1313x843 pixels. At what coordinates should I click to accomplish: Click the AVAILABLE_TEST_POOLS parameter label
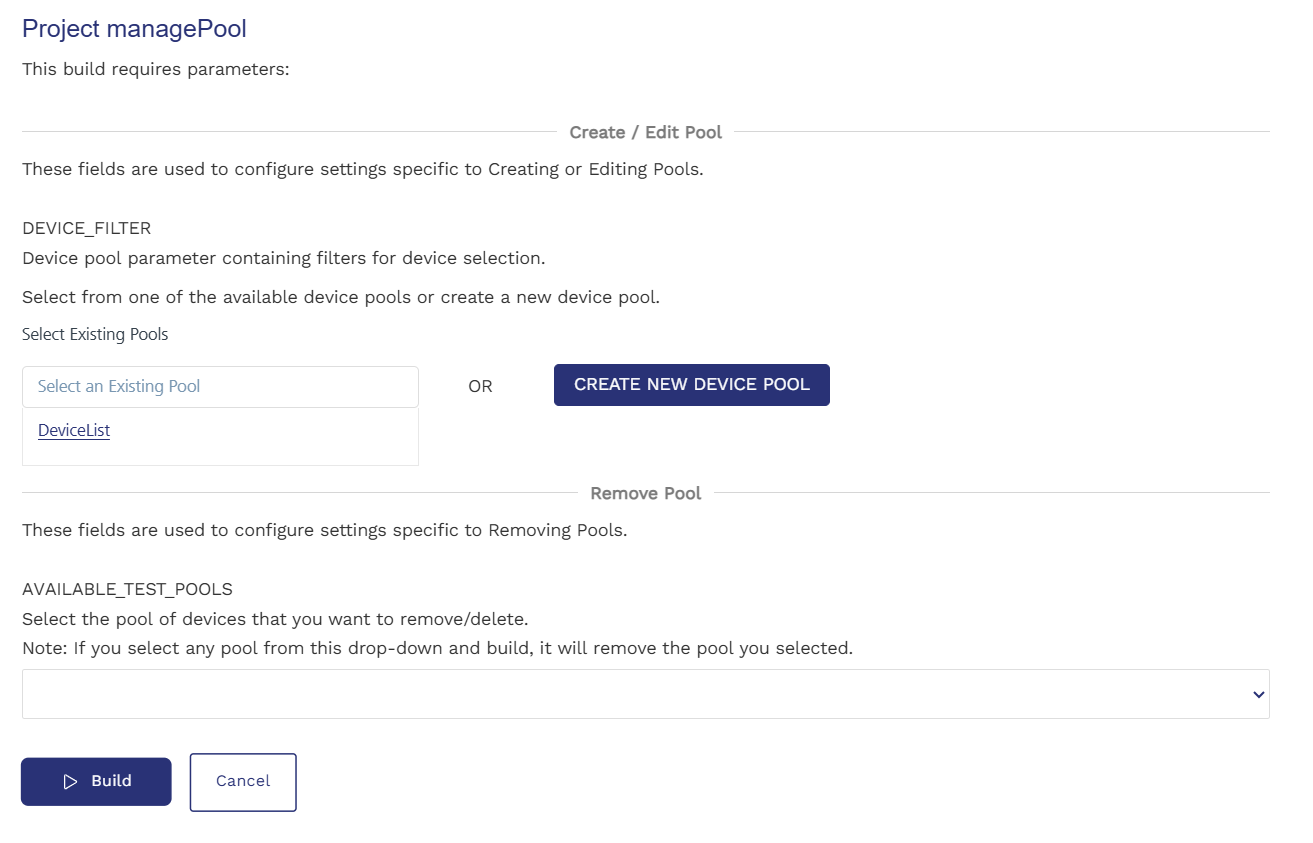pyautogui.click(x=127, y=589)
